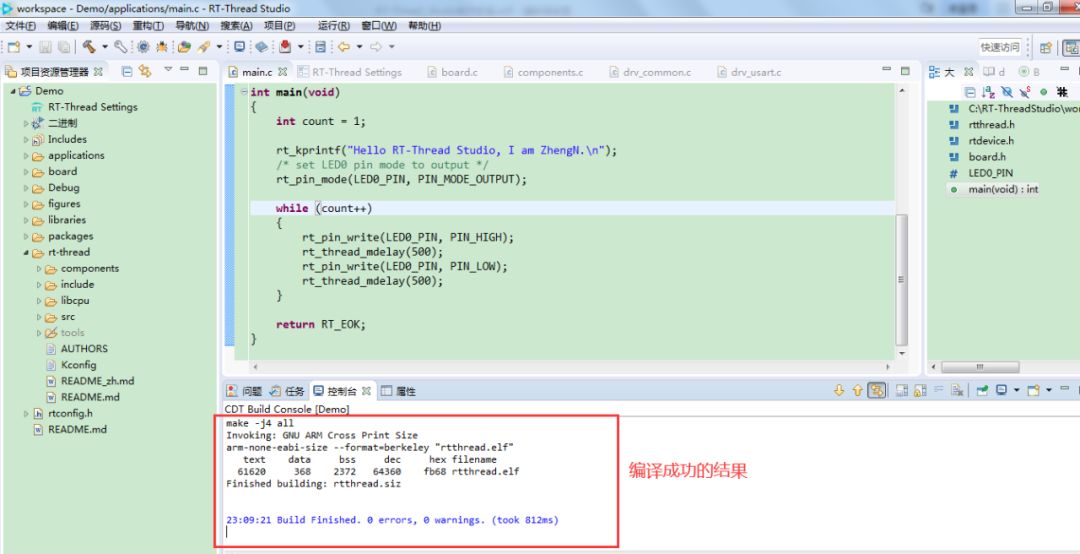
Task: Click Pin Console icon
Action: point(982,391)
